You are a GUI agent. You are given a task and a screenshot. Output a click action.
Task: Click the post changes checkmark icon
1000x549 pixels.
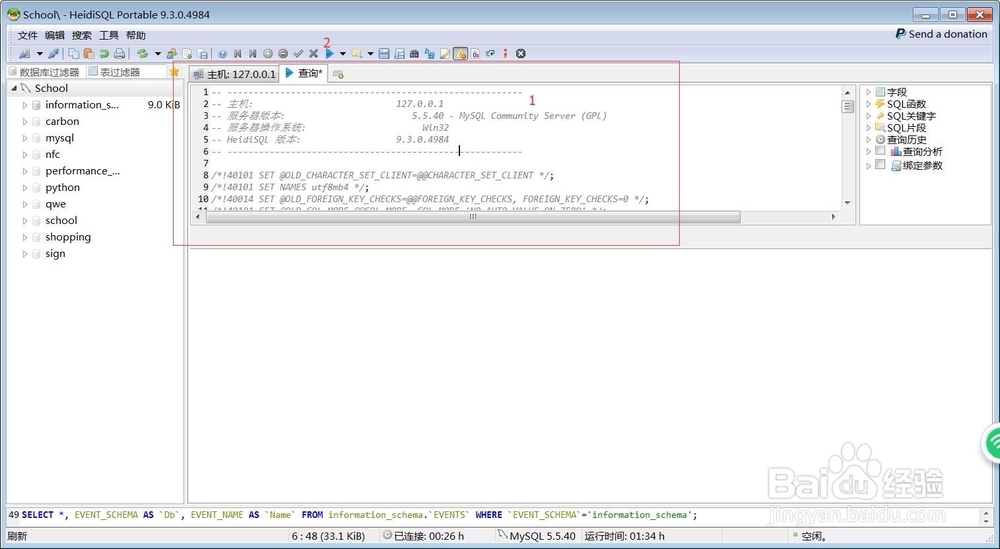(298, 54)
